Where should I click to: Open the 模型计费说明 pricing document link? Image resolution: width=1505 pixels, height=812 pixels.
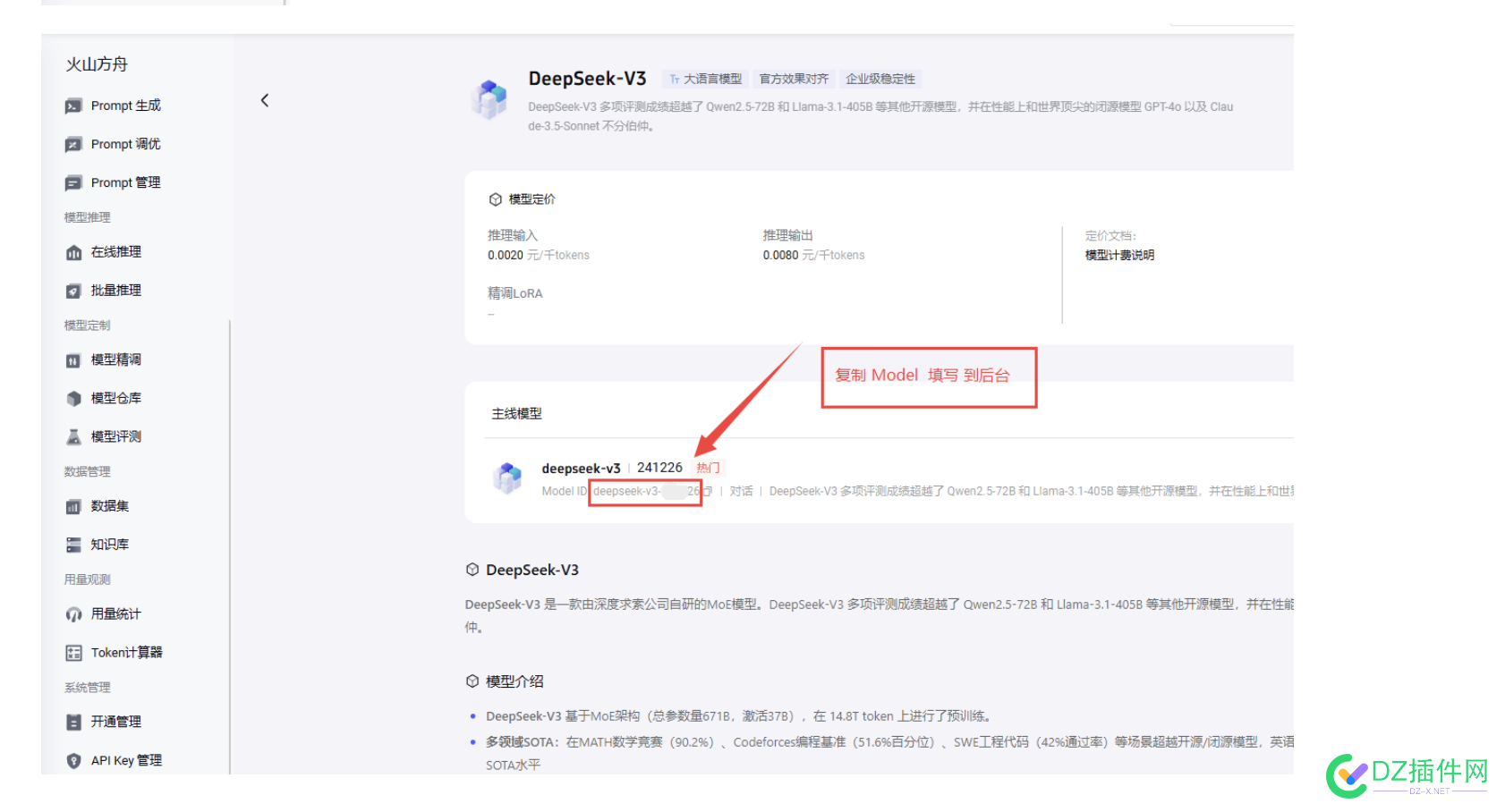(1119, 256)
